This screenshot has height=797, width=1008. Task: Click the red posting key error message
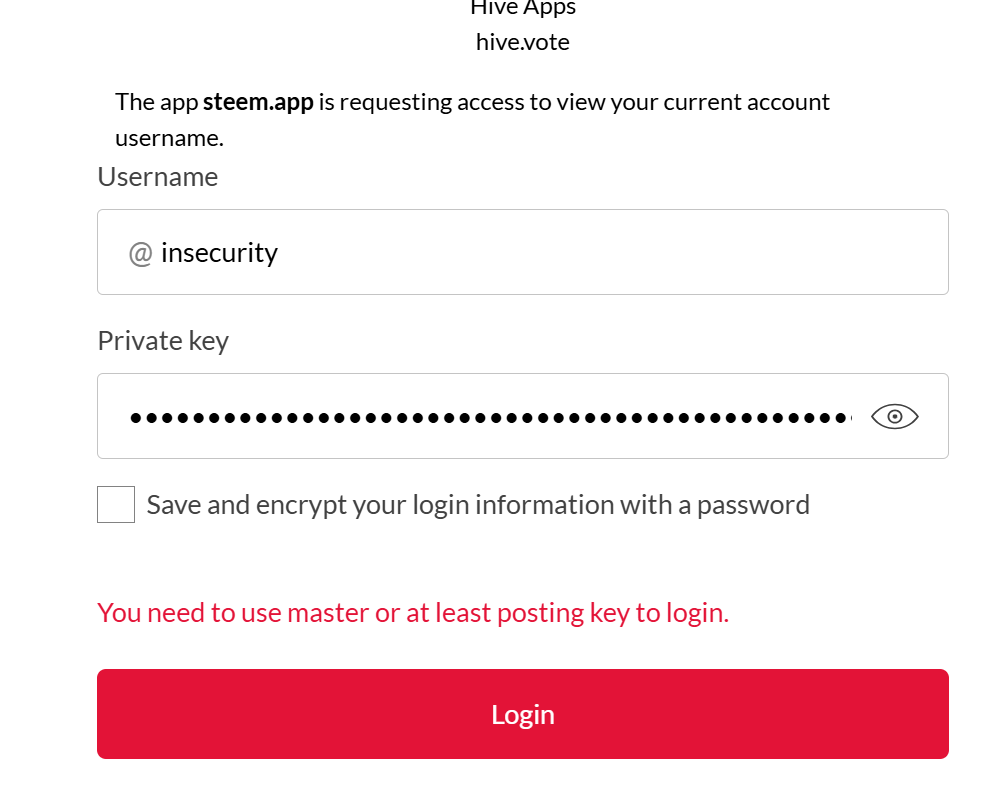pos(413,613)
